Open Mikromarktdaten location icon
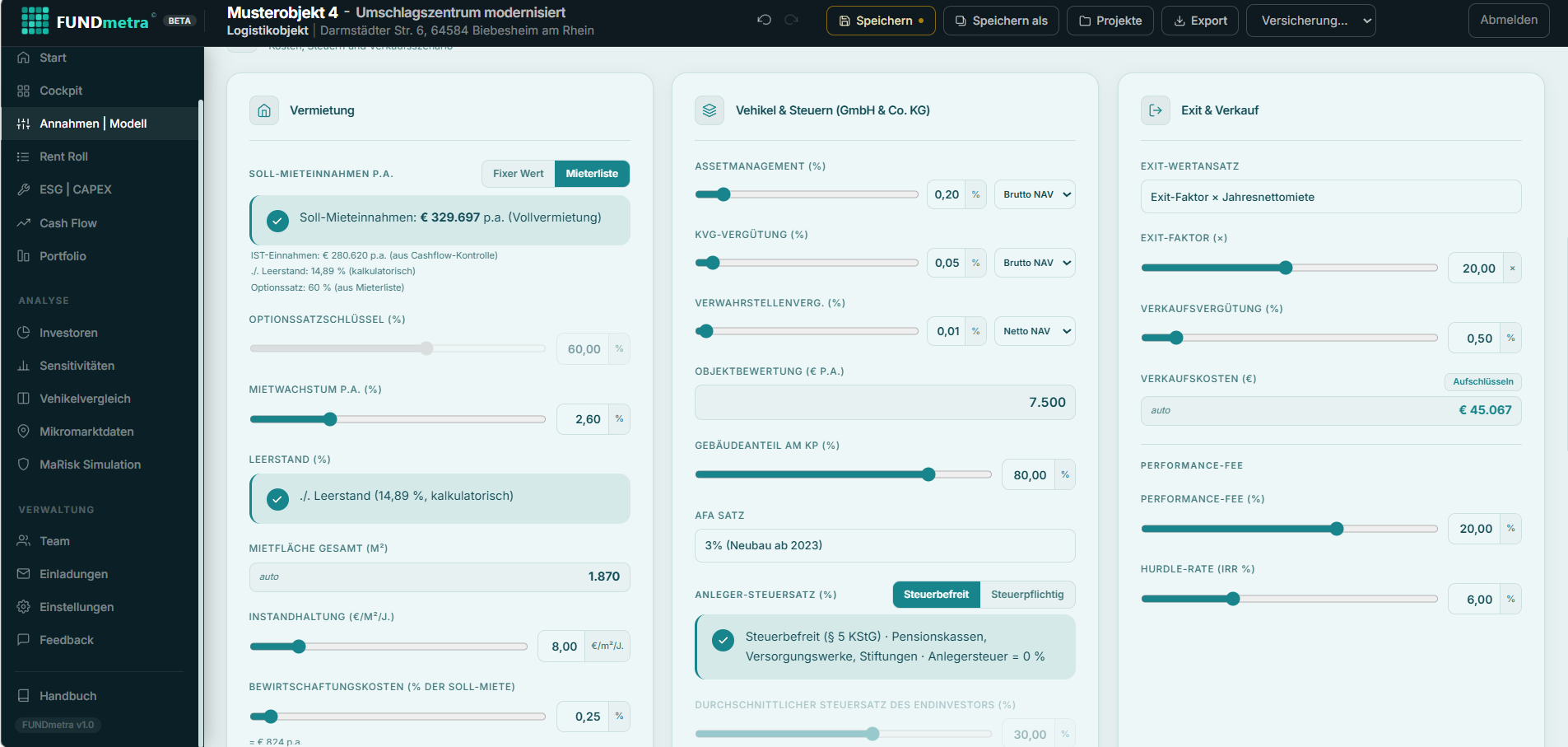The width and height of the screenshot is (1568, 747). click(23, 432)
